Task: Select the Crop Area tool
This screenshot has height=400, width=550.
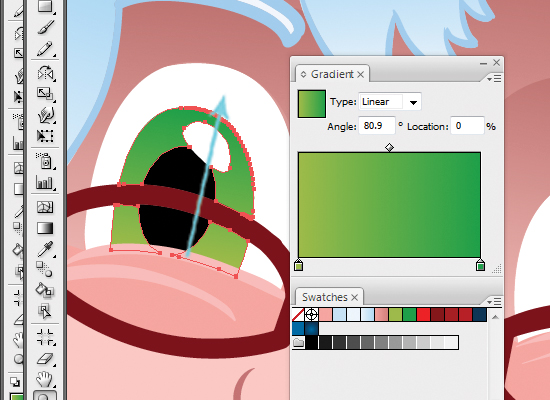Action: pyautogui.click(x=45, y=336)
